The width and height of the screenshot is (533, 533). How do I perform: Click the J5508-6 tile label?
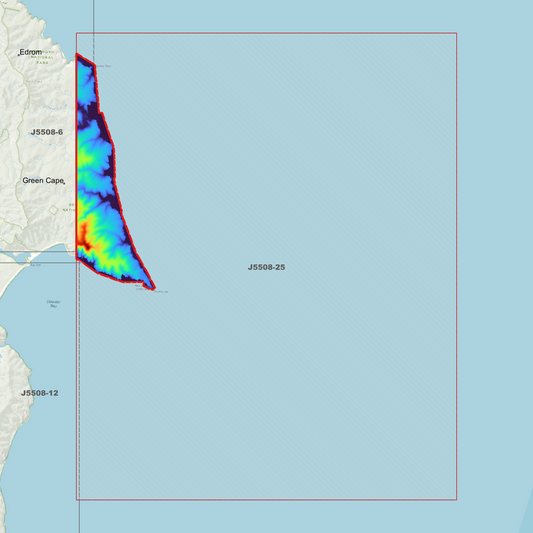pyautogui.click(x=47, y=132)
